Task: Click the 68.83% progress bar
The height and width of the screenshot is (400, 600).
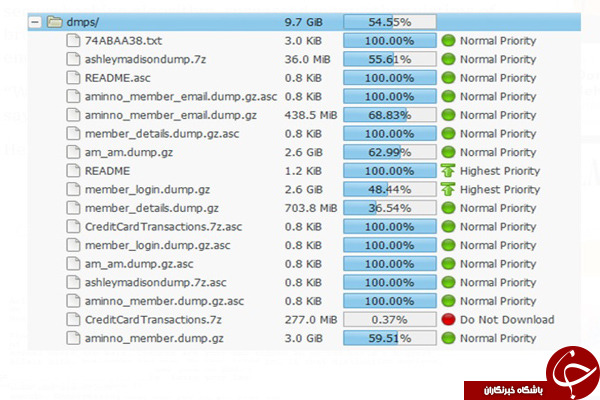Action: (x=390, y=115)
